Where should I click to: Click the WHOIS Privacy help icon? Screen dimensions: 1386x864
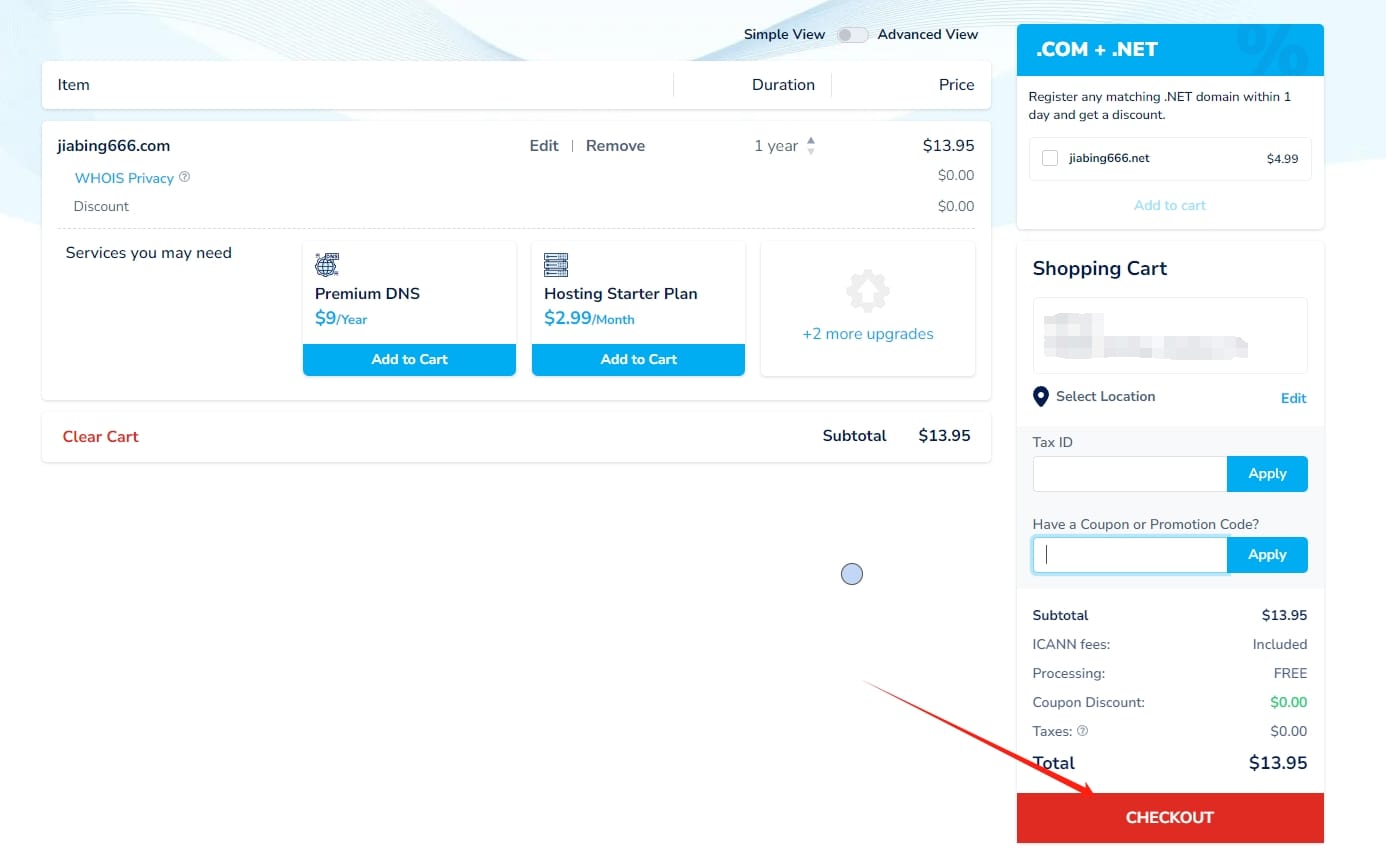pos(184,177)
